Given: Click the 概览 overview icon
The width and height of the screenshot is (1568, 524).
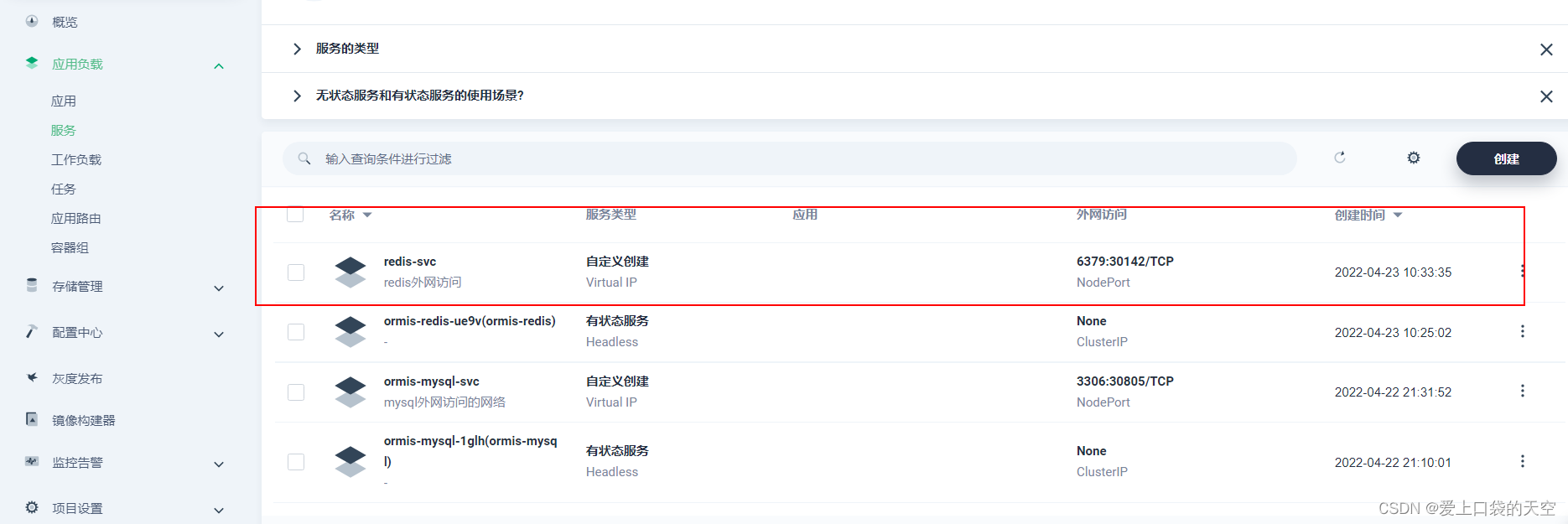Looking at the screenshot, I should click(32, 21).
